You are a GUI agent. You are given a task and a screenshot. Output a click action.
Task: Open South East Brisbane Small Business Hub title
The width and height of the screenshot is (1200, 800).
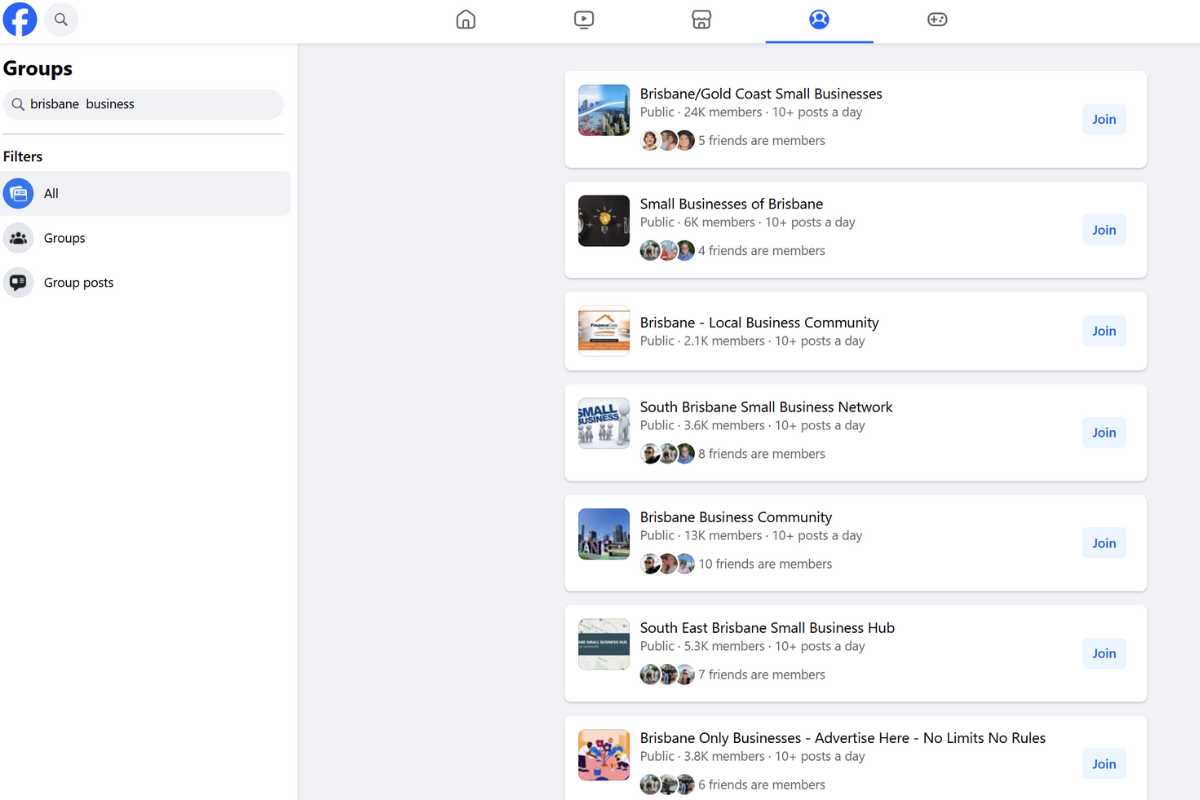(x=767, y=628)
